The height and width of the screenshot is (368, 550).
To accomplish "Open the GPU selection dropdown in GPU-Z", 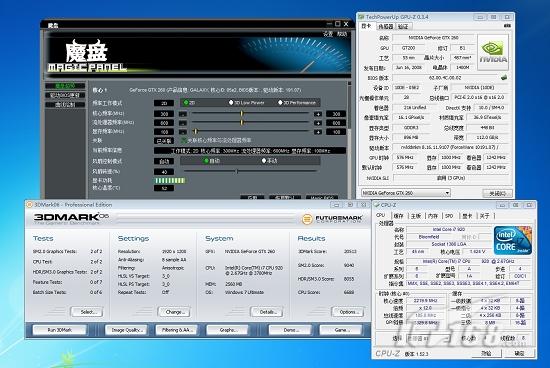I will click(406, 193).
